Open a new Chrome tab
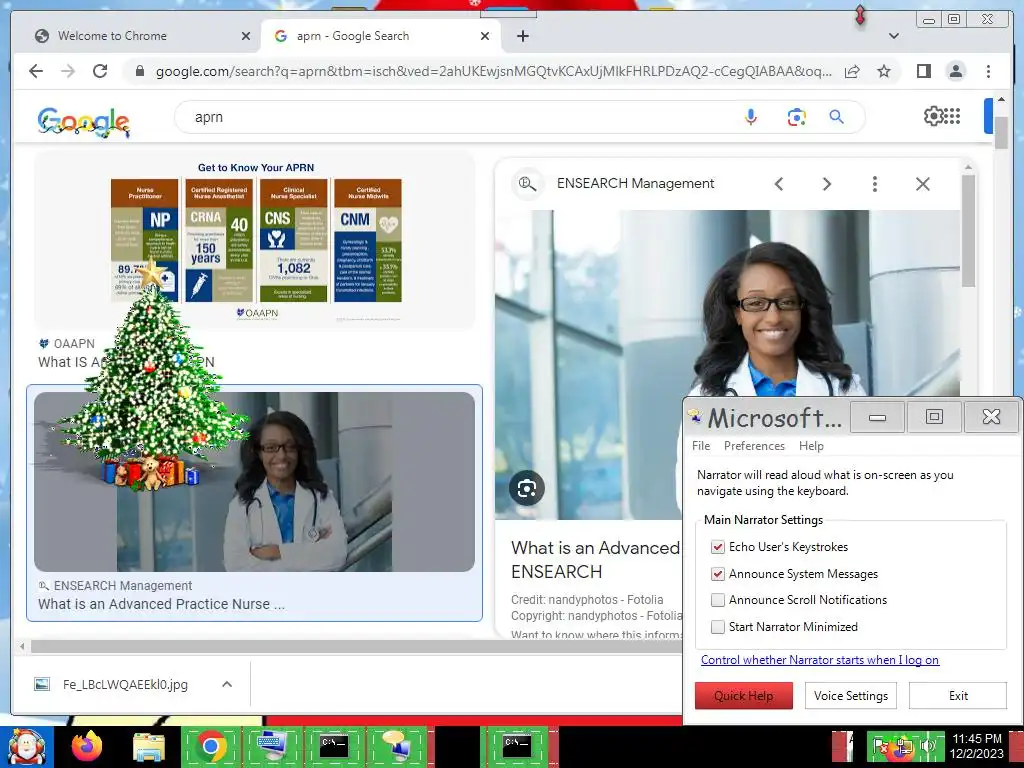The width and height of the screenshot is (1024, 768). click(x=522, y=36)
